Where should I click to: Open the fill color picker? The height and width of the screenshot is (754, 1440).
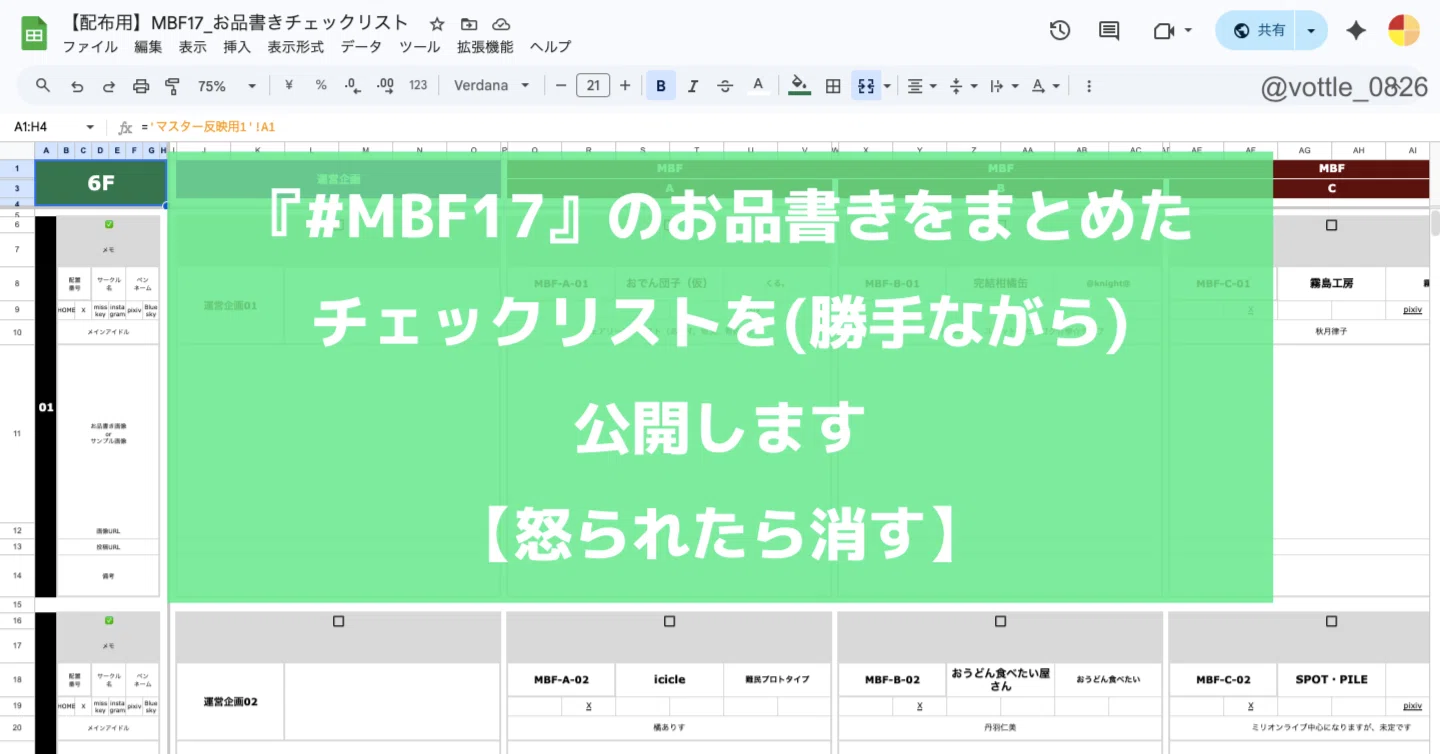pos(799,86)
